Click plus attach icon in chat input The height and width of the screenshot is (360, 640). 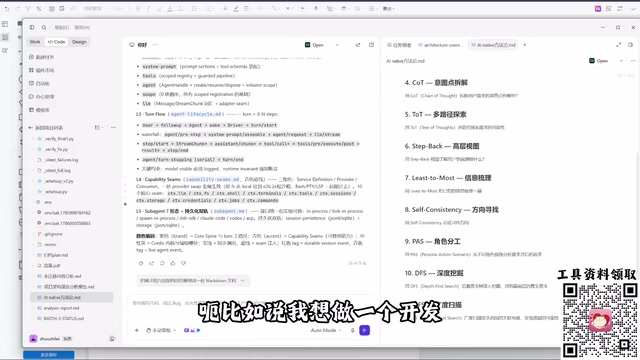(x=137, y=330)
